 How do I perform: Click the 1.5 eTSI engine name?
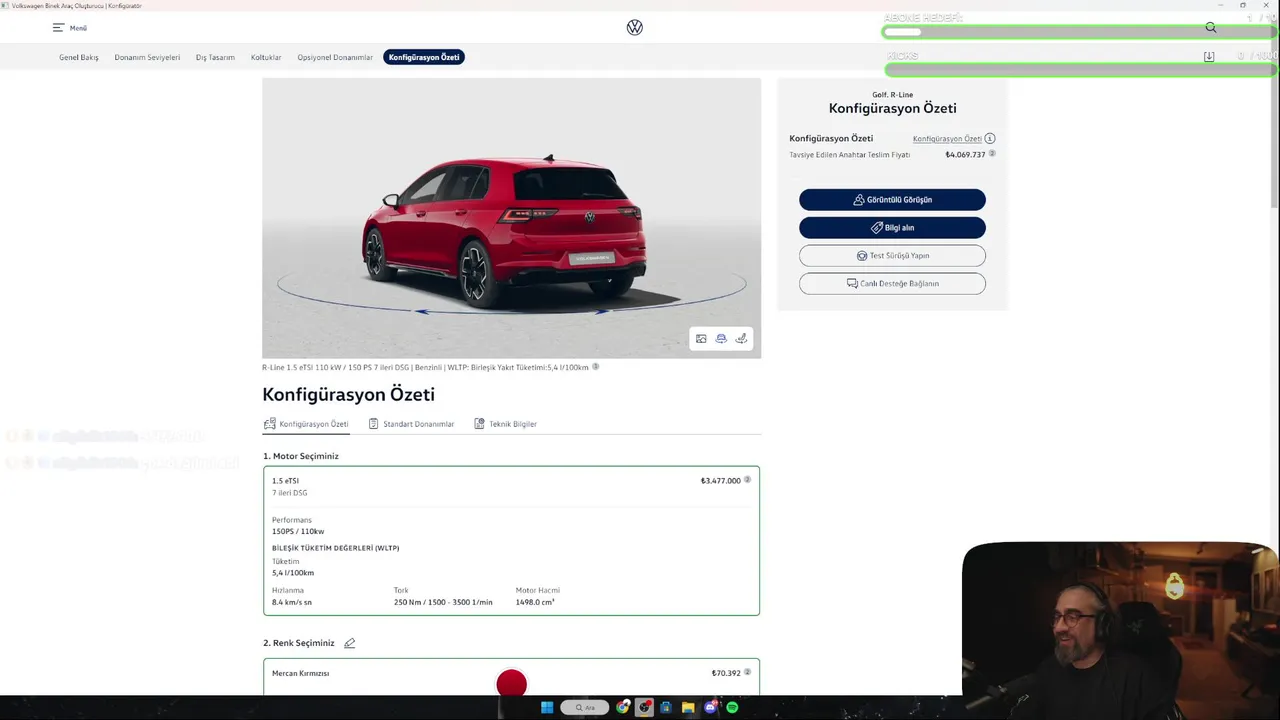pyautogui.click(x=285, y=481)
